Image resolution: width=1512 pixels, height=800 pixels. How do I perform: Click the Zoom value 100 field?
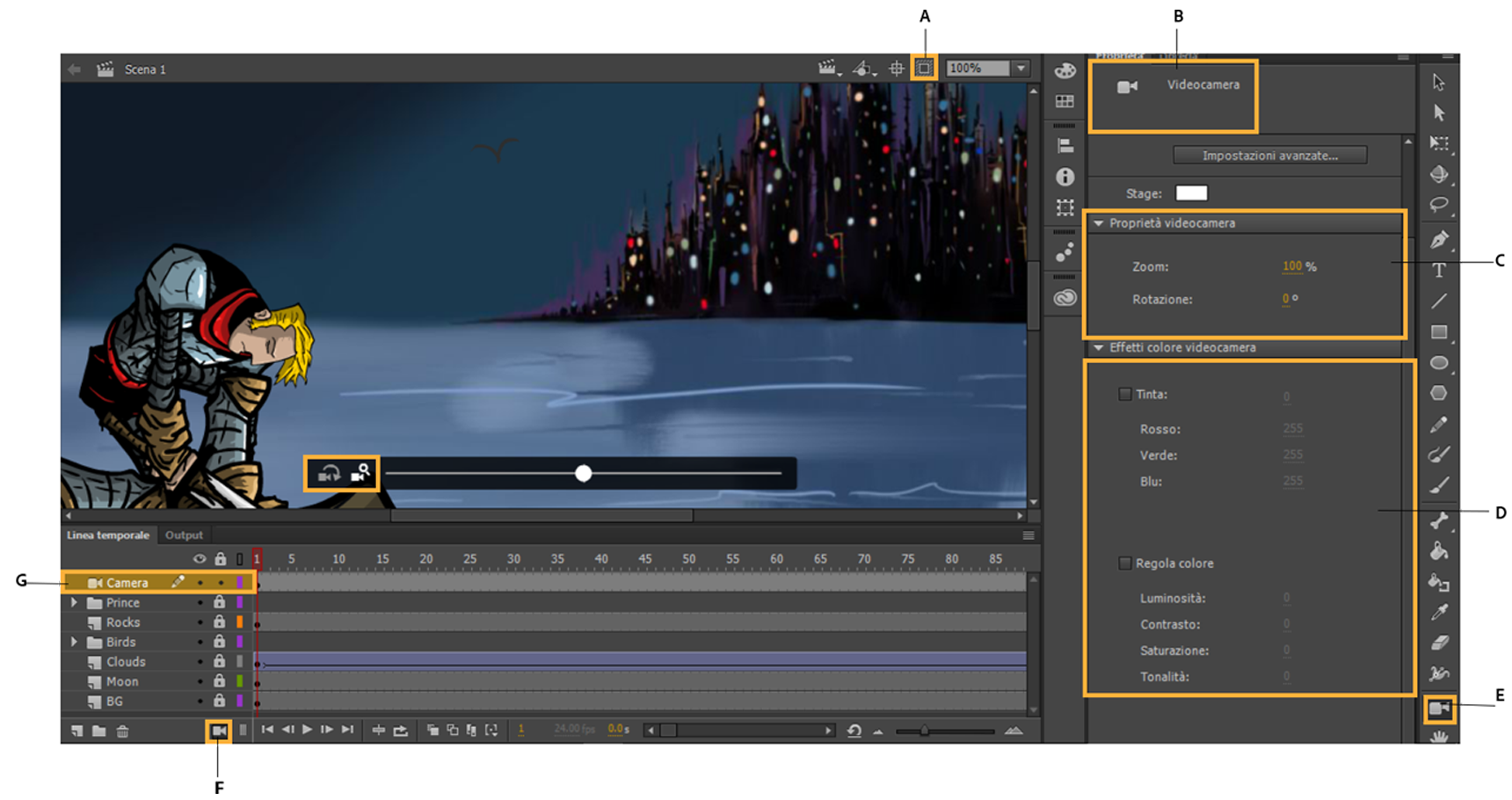[x=1291, y=266]
